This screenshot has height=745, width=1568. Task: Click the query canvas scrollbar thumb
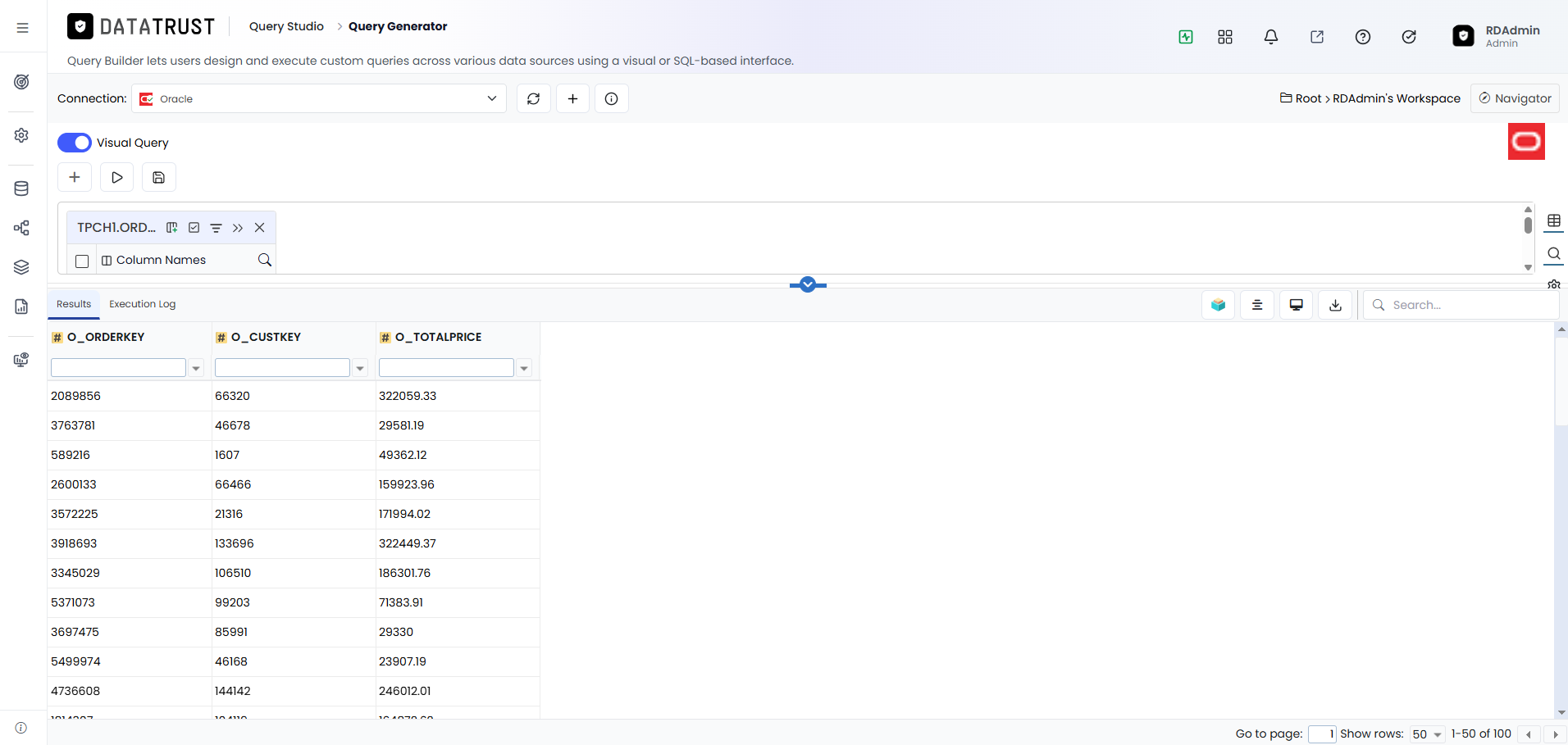[x=1528, y=225]
